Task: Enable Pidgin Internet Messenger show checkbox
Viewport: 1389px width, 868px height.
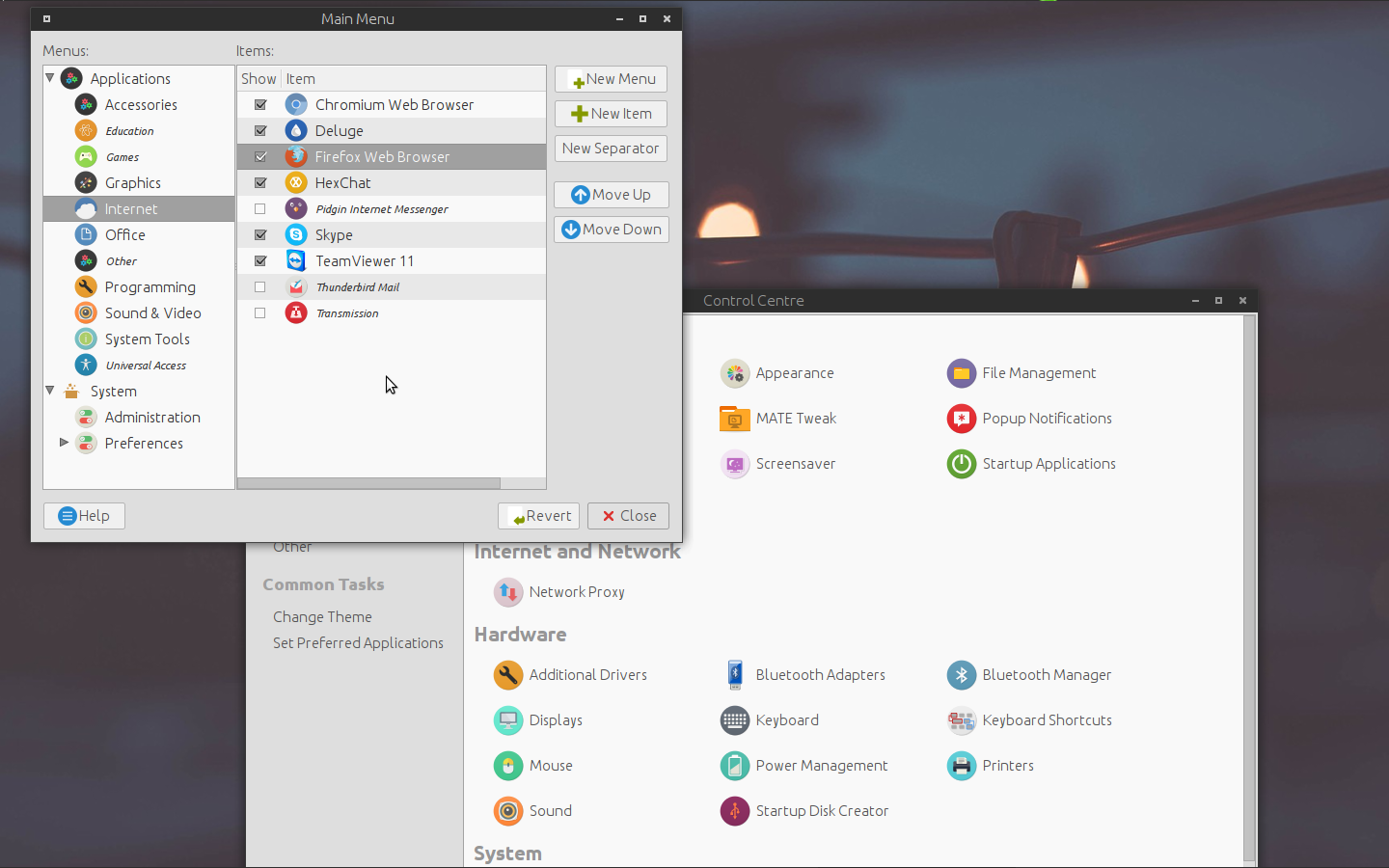Action: [x=260, y=208]
